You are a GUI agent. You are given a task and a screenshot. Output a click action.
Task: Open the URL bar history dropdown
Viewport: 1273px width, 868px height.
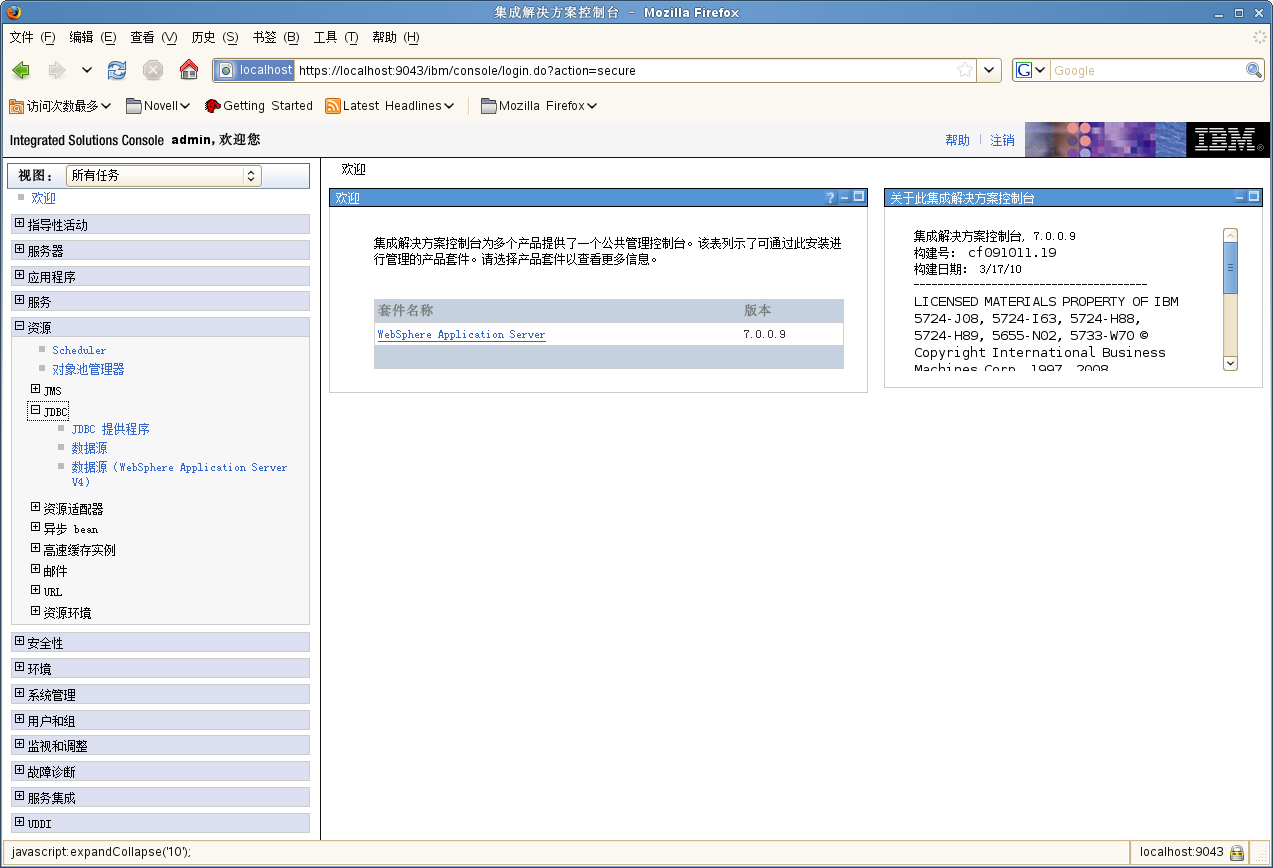tap(989, 70)
